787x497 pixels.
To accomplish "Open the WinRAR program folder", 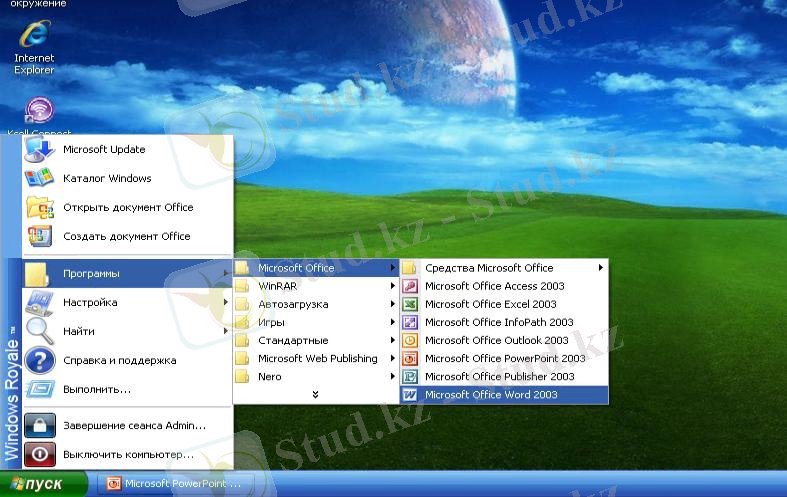I will [316, 286].
